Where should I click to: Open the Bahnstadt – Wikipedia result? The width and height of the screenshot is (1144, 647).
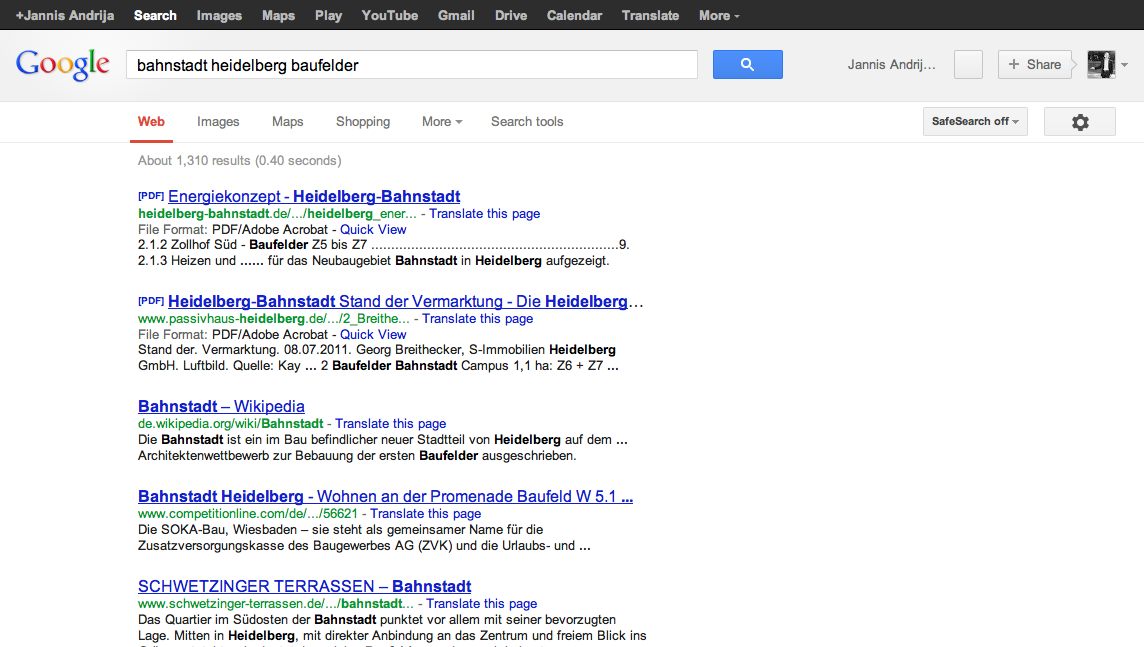221,406
